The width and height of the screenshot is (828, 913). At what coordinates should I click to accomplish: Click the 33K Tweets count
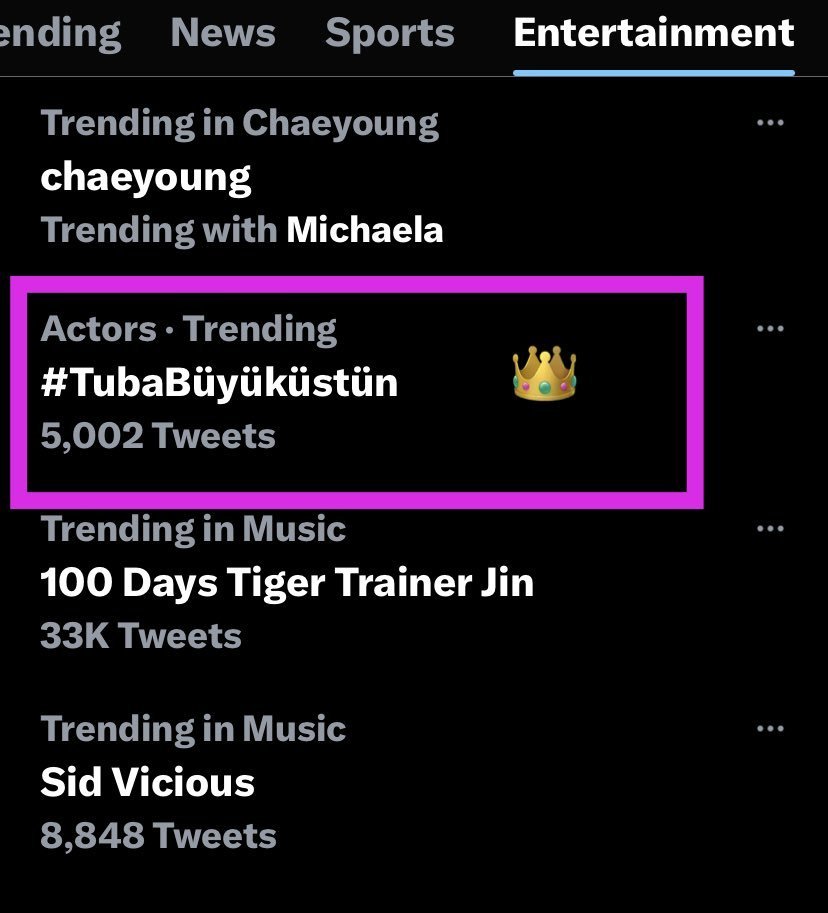(141, 636)
